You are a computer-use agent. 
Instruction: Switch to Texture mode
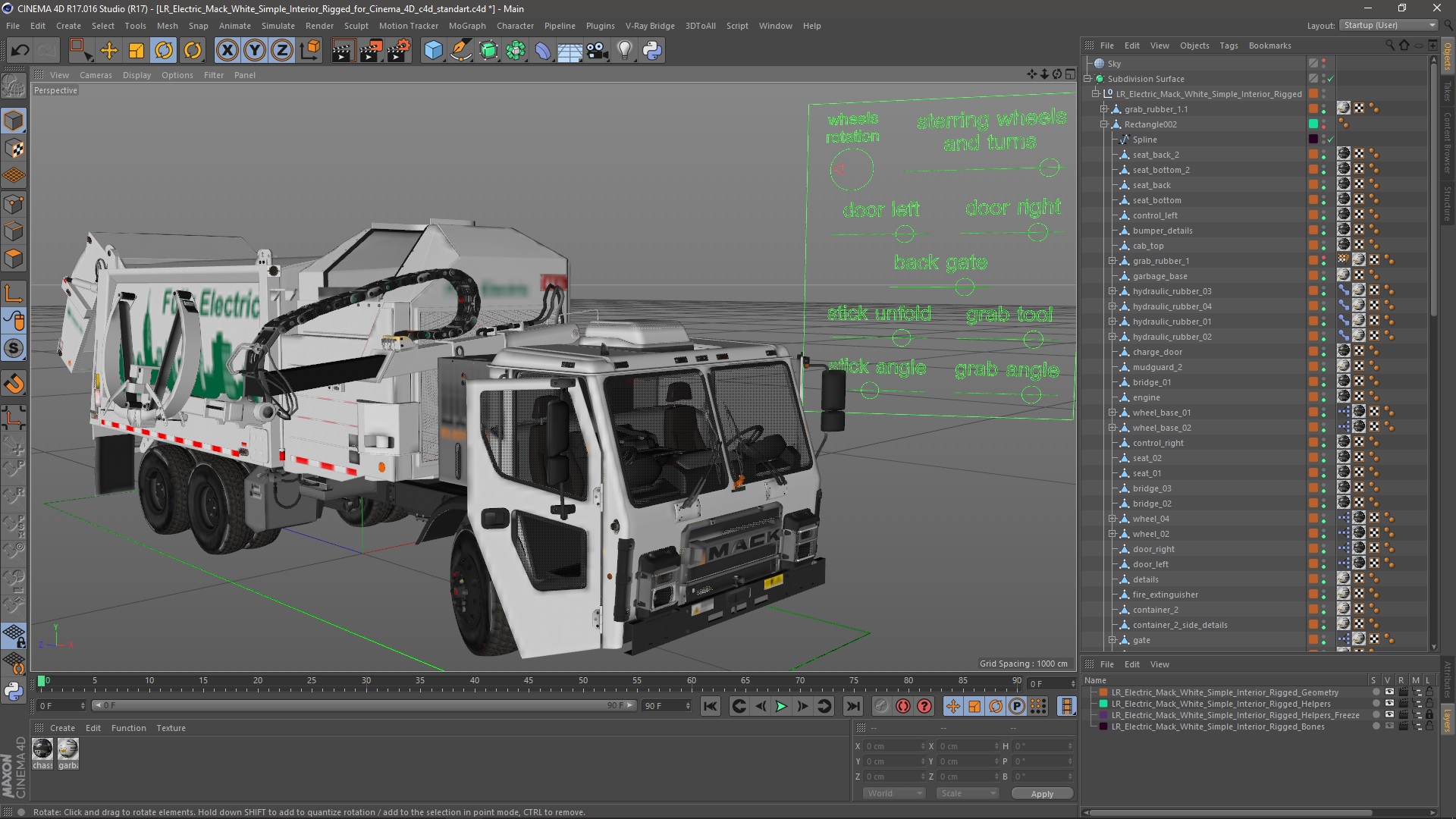14,149
